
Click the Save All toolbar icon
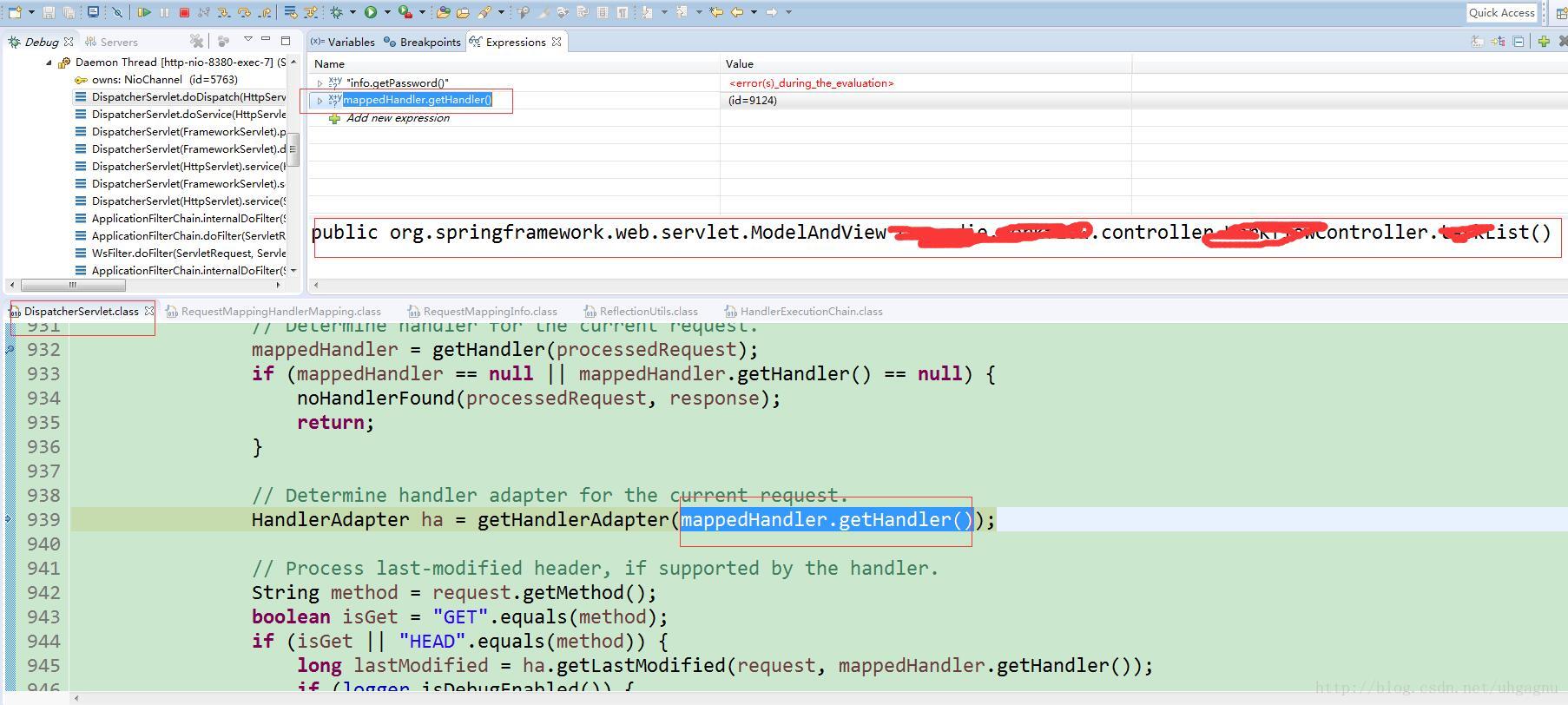click(x=69, y=12)
